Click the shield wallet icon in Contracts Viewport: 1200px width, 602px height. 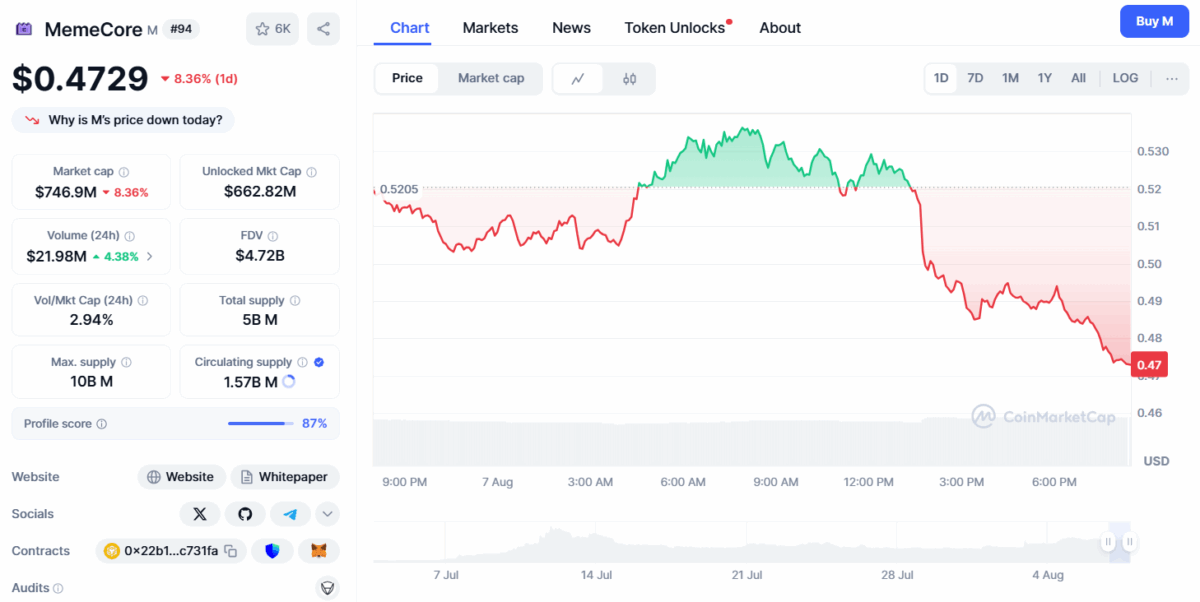click(272, 551)
